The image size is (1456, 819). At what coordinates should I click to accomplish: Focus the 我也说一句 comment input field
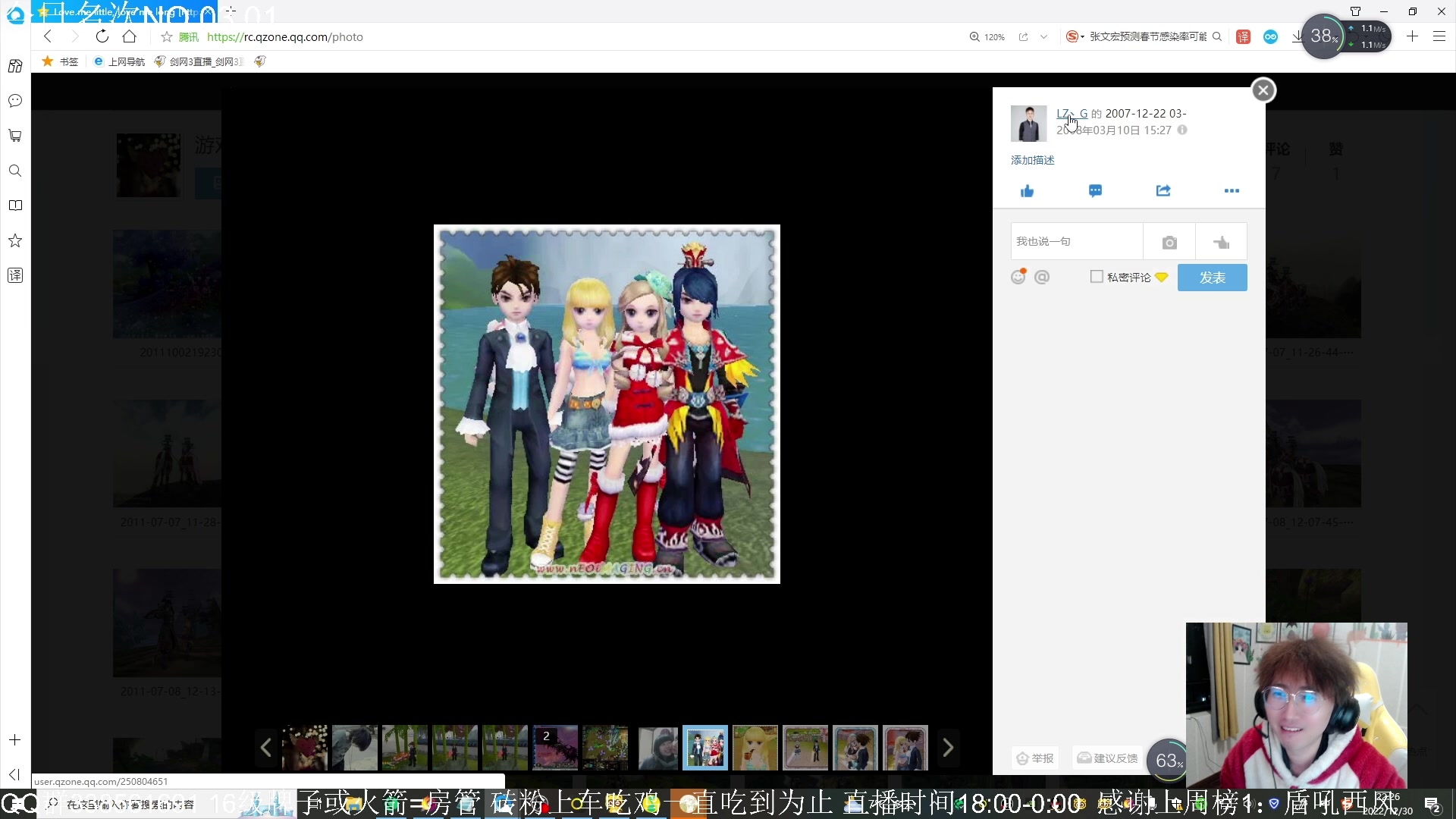click(1077, 242)
